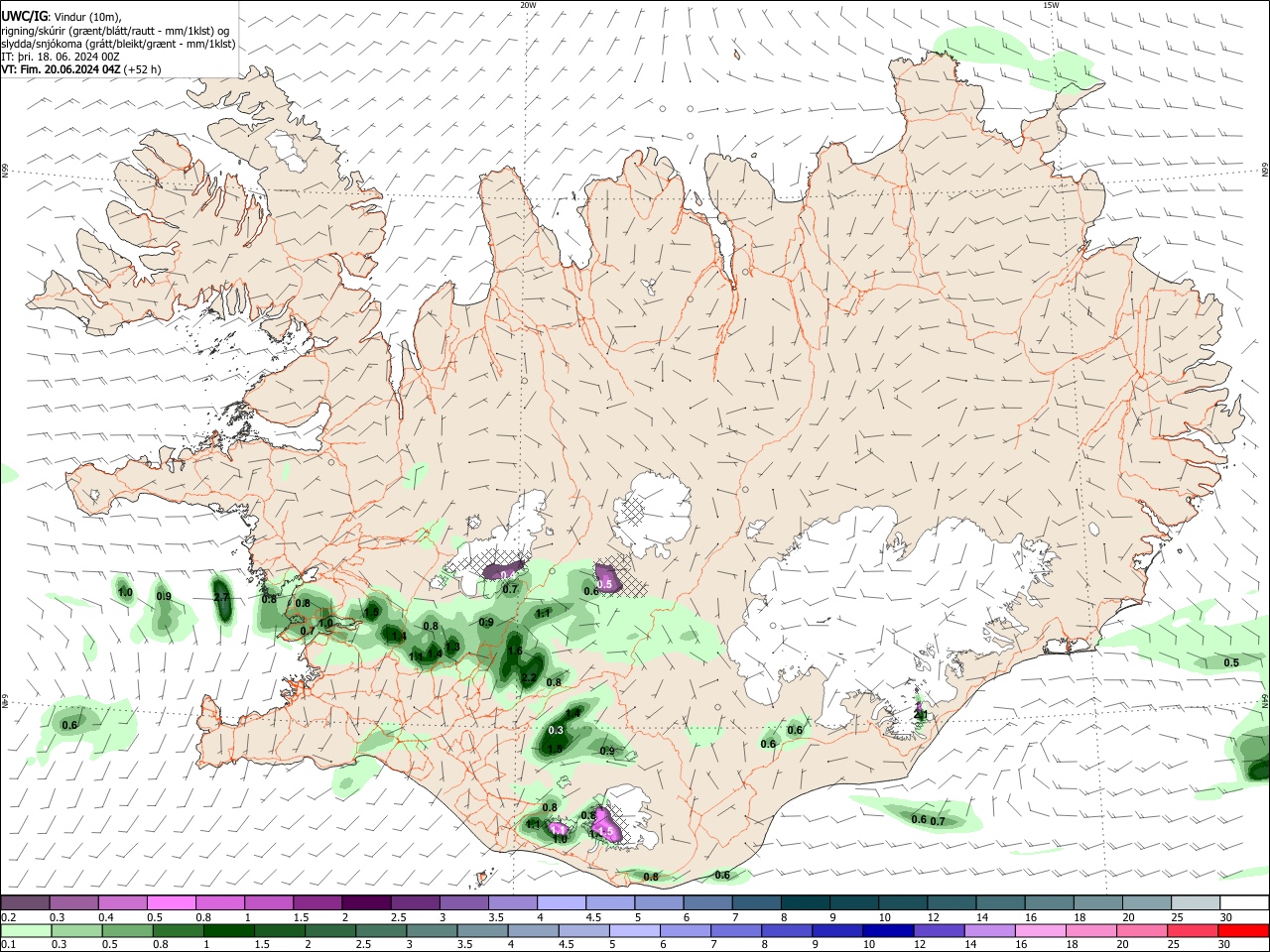
Task: Click the '1.6' precipitation value on the map
Action: pos(515,652)
